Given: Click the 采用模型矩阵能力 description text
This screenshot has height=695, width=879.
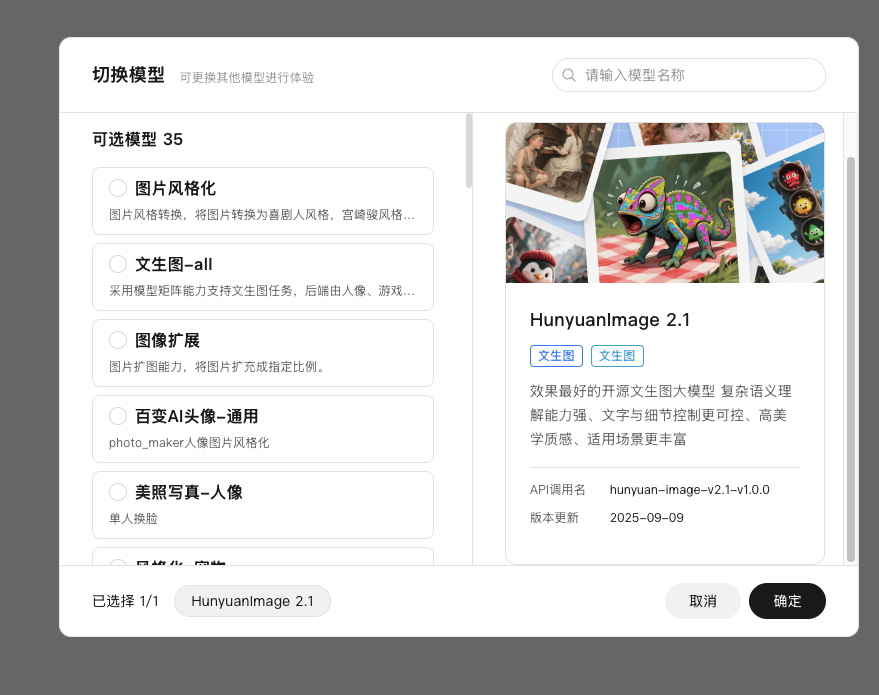Looking at the screenshot, I should click(262, 290).
